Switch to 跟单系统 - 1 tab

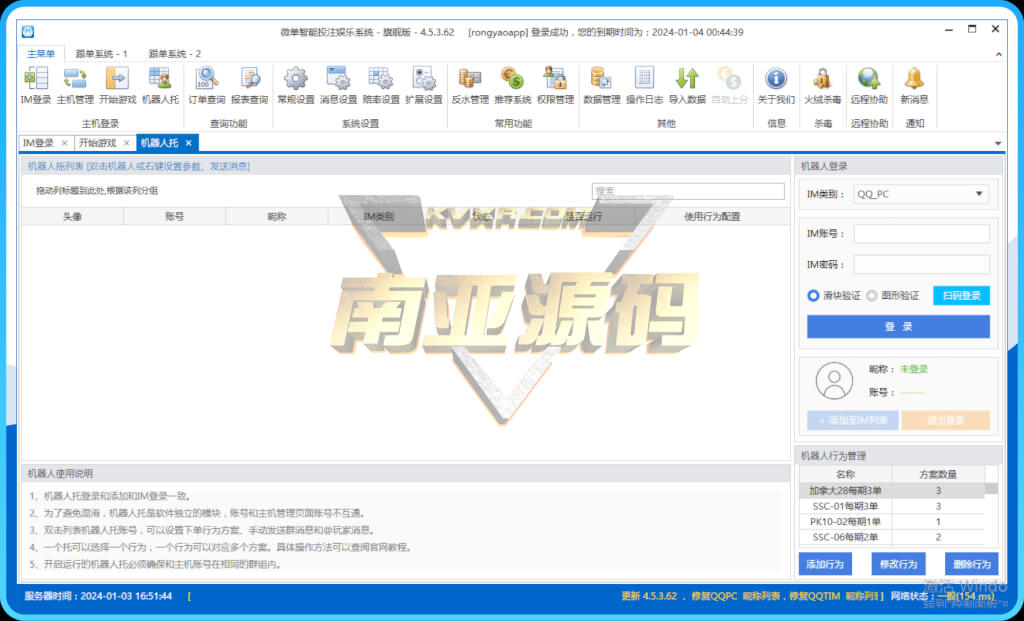point(101,54)
